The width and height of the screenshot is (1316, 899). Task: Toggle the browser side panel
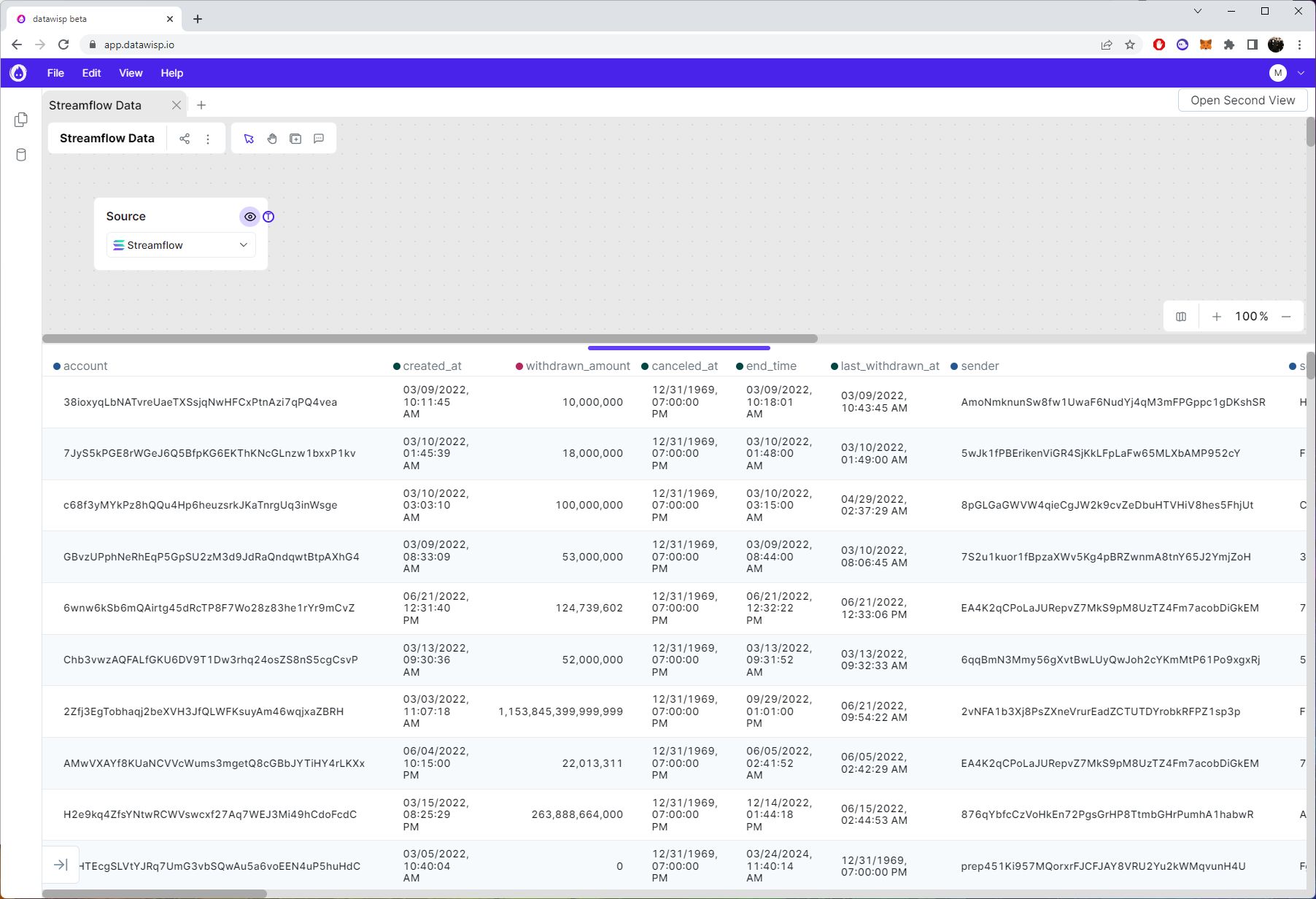[x=1253, y=45]
